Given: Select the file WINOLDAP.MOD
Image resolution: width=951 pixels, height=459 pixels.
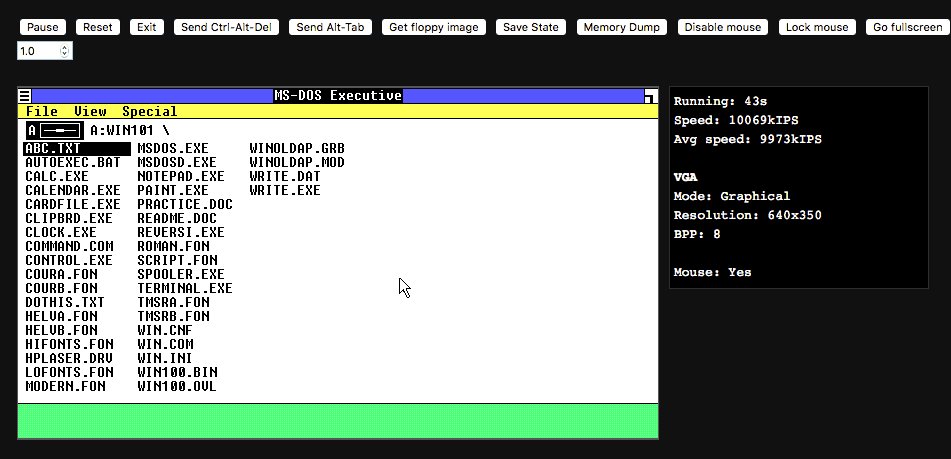Looking at the screenshot, I should 297,162.
